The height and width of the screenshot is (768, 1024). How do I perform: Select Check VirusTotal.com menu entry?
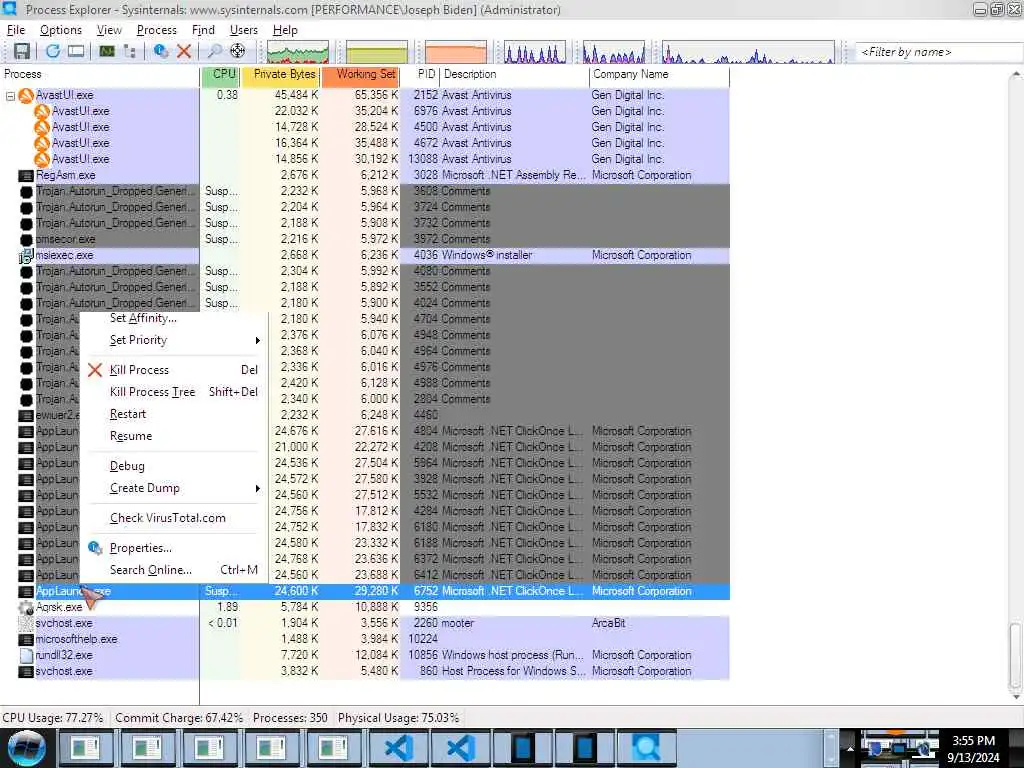point(174,518)
